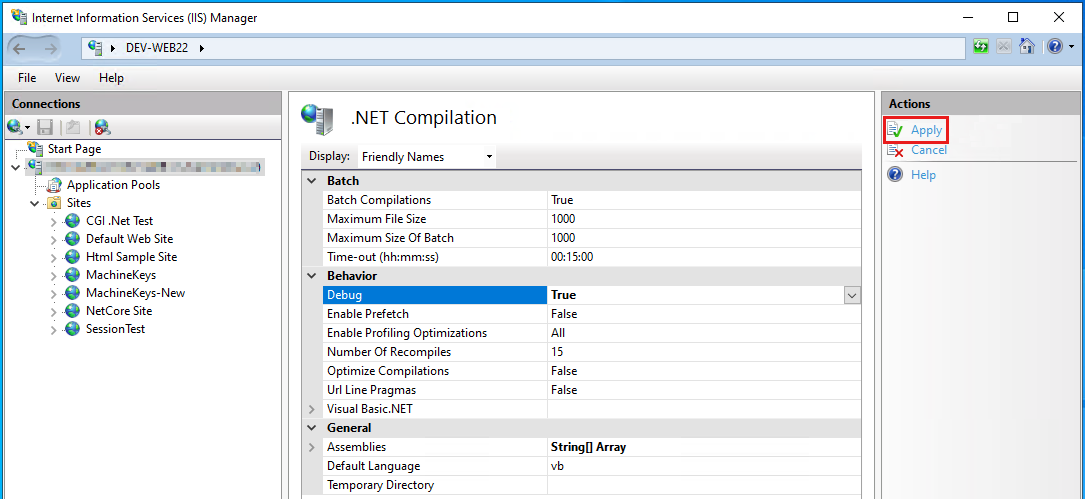1085x499 pixels.
Task: Open the File menu
Action: click(x=27, y=78)
